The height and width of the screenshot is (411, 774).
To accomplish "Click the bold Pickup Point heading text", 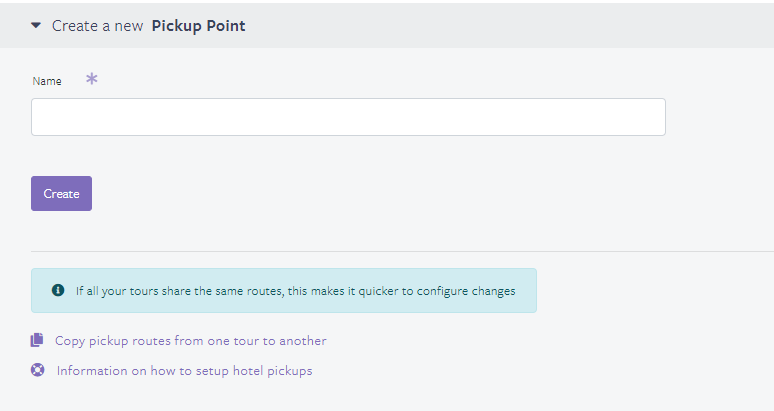I will 198,26.
